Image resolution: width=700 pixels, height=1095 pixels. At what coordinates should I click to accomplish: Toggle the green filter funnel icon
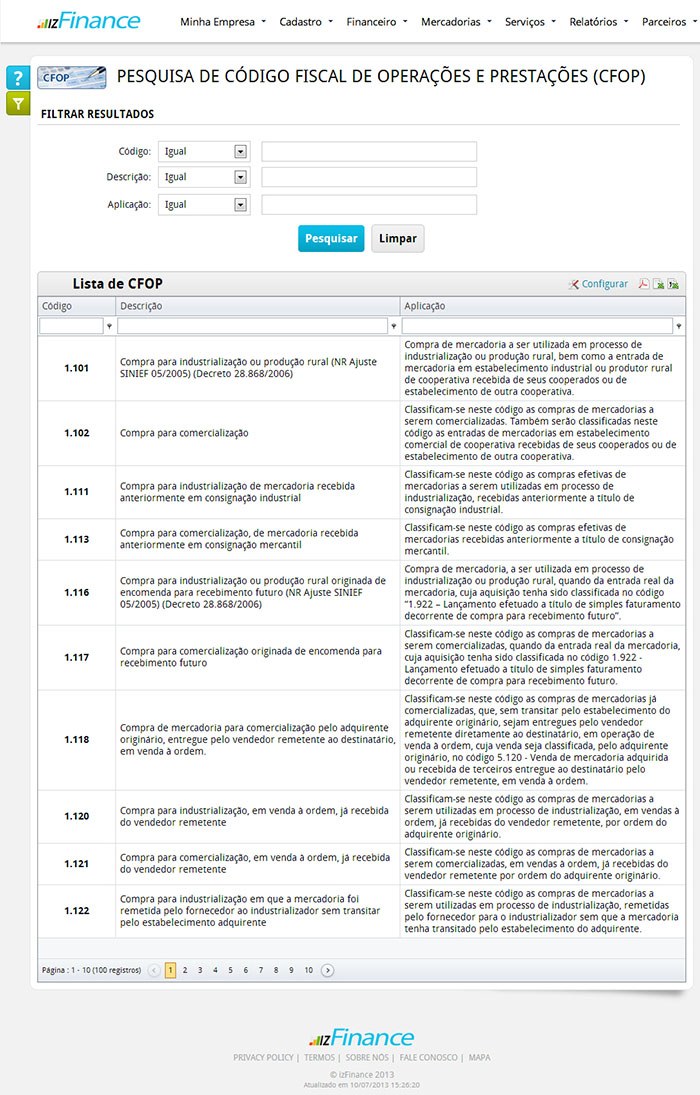(x=18, y=103)
